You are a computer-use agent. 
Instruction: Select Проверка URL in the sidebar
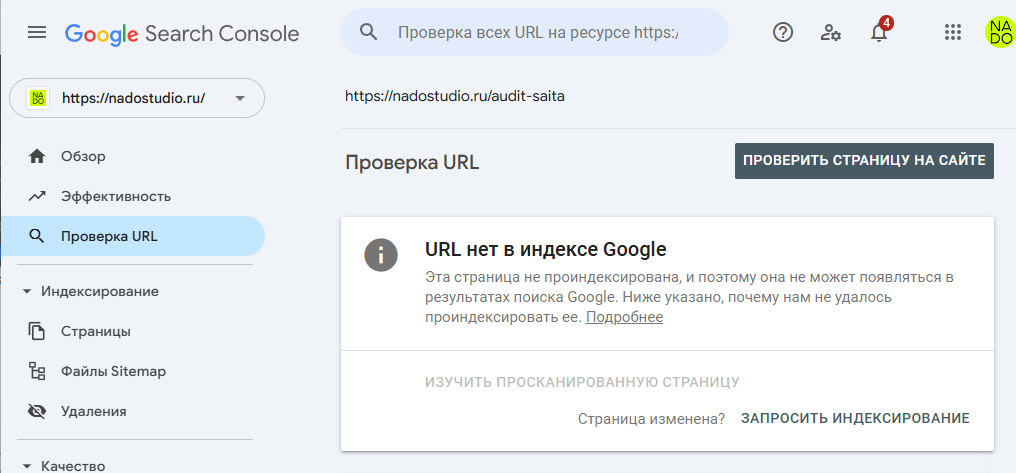[x=108, y=237]
